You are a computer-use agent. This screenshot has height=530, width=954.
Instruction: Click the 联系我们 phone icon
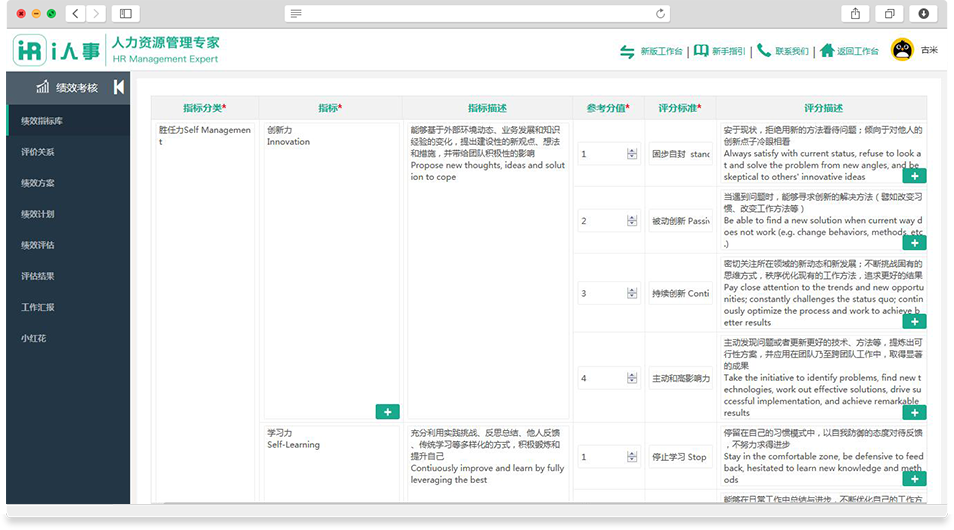[764, 51]
